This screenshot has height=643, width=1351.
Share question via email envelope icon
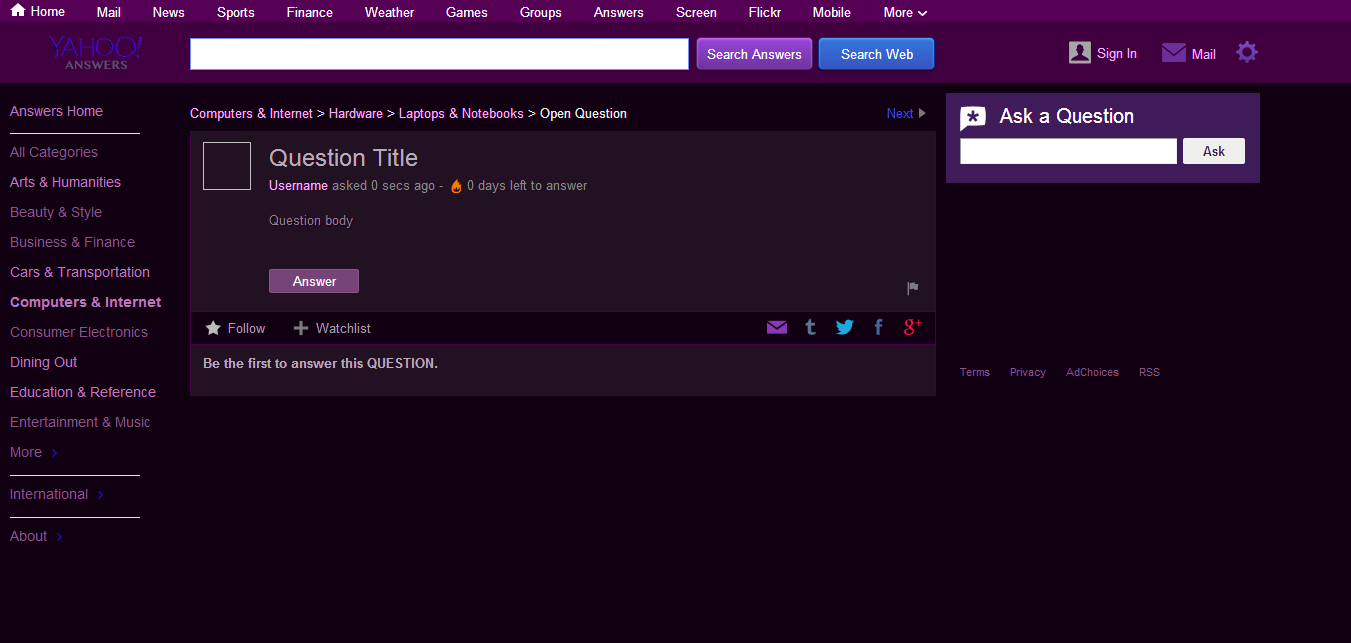(777, 328)
